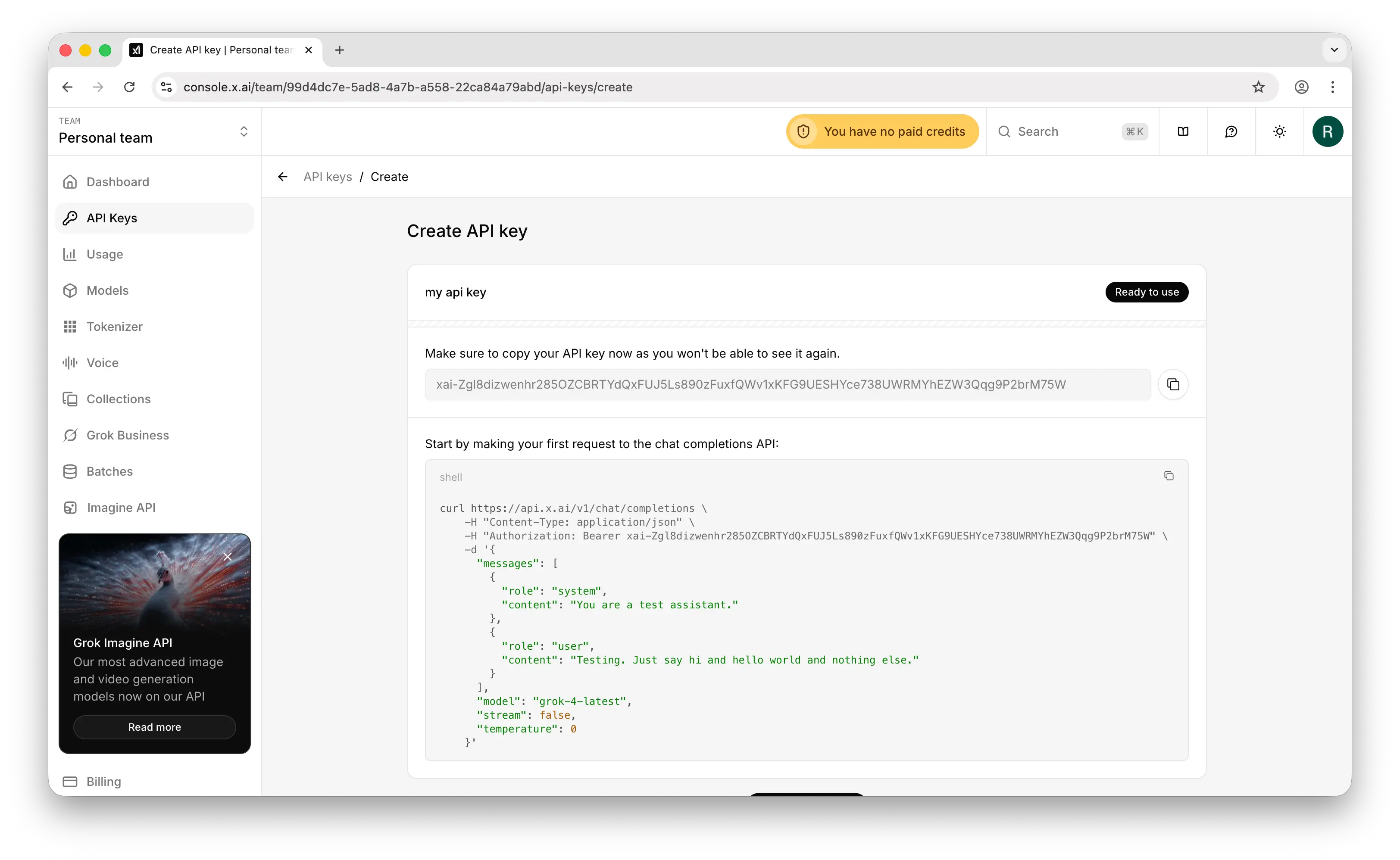The height and width of the screenshot is (860, 1400).
Task: Copy the generated API key
Action: [x=1174, y=384]
